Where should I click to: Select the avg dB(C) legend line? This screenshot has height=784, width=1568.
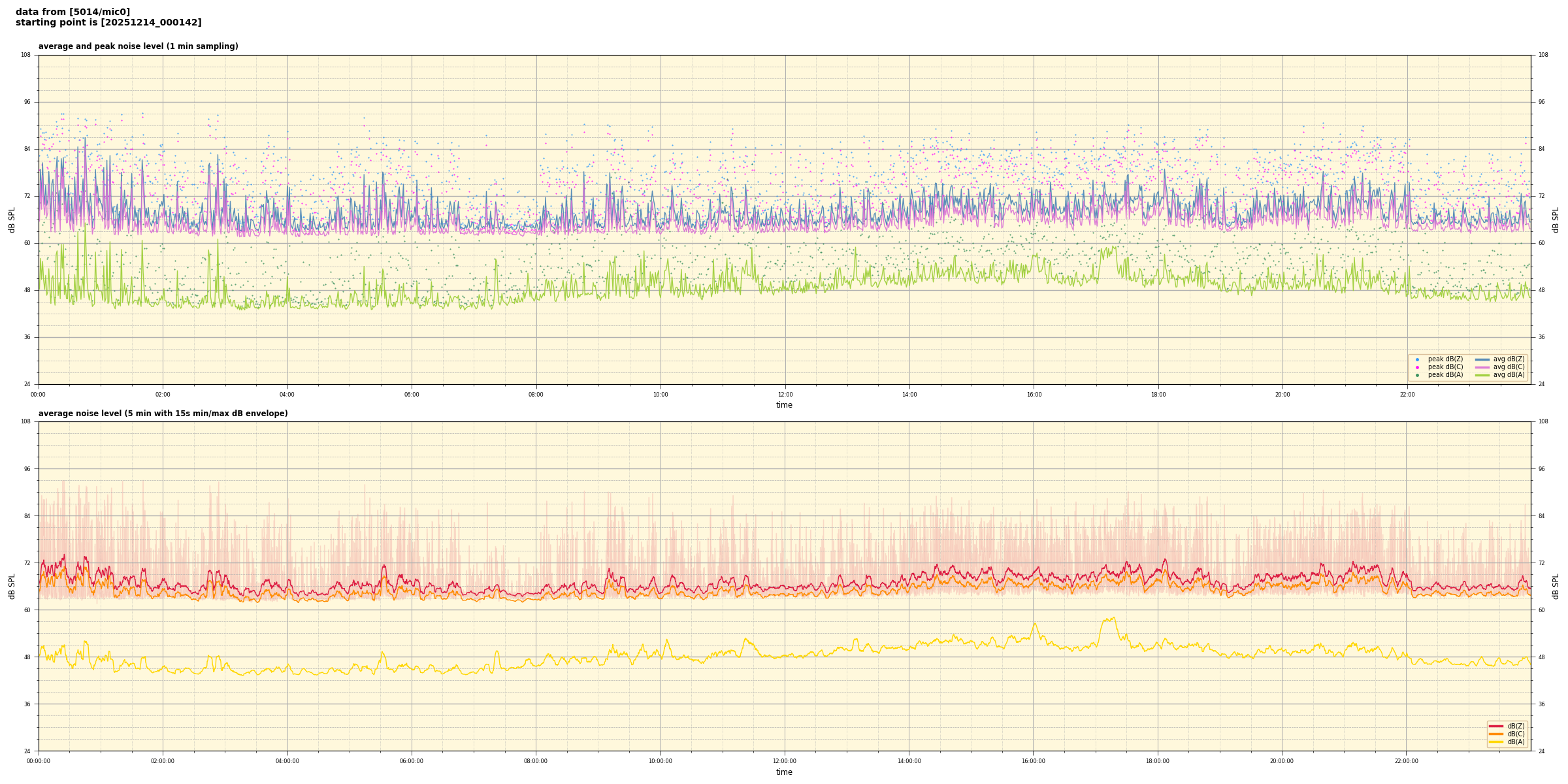tap(1482, 367)
